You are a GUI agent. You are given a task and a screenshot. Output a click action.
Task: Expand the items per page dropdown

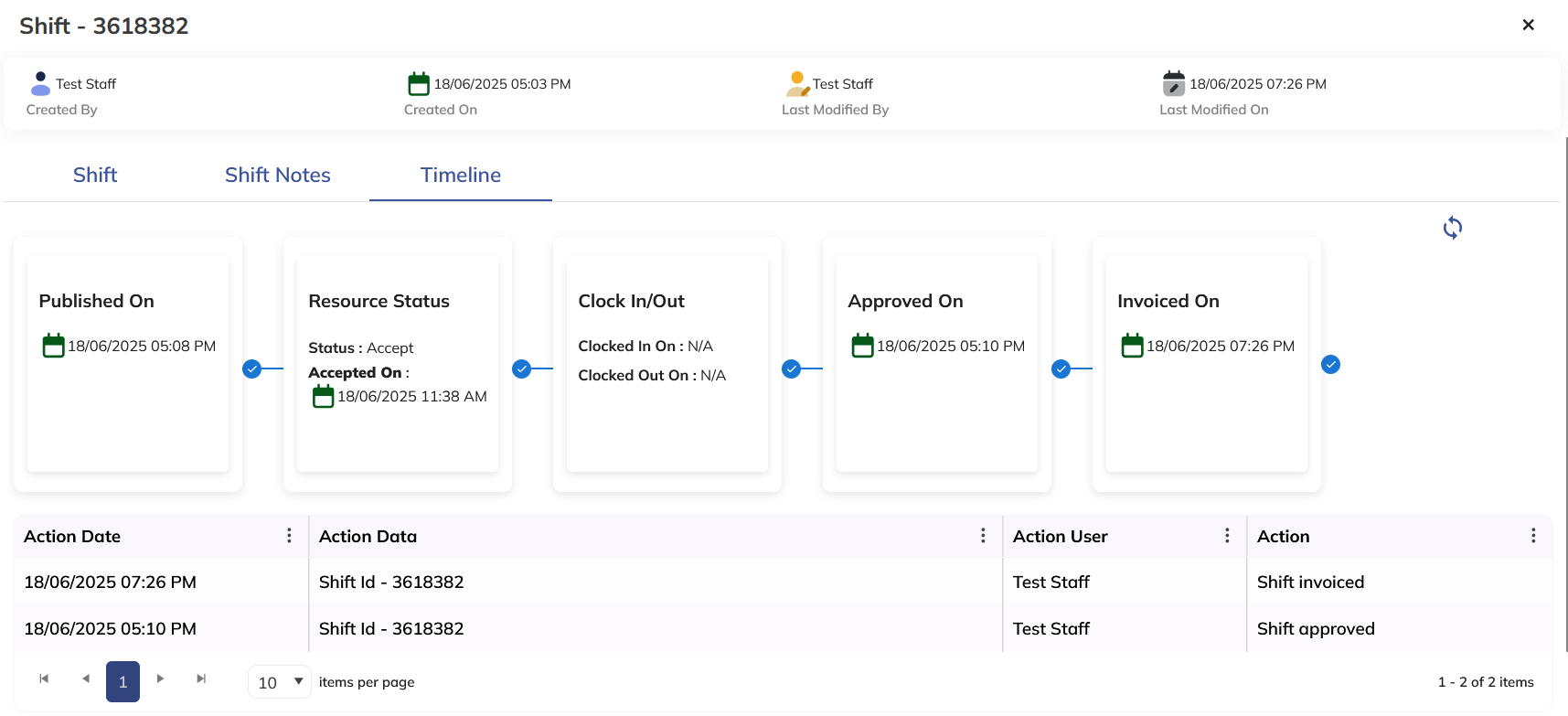(x=279, y=681)
